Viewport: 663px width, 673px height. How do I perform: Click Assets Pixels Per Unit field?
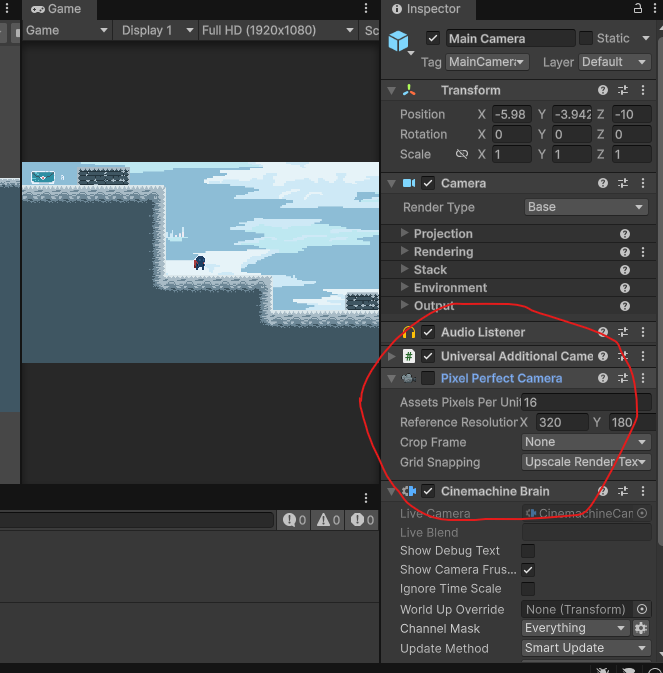pos(586,403)
